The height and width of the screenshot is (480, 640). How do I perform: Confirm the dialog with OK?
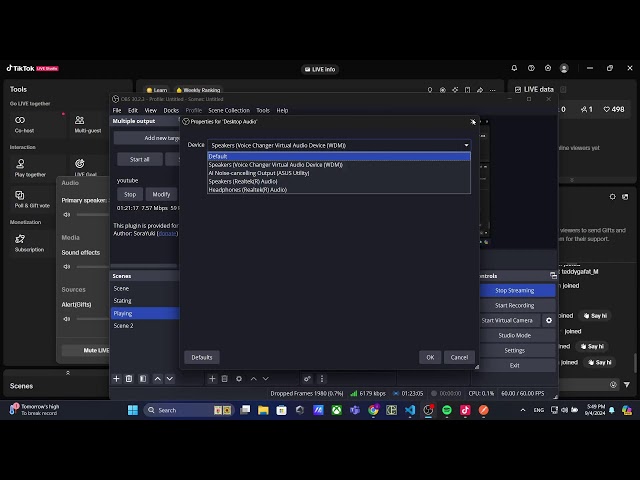pos(430,357)
